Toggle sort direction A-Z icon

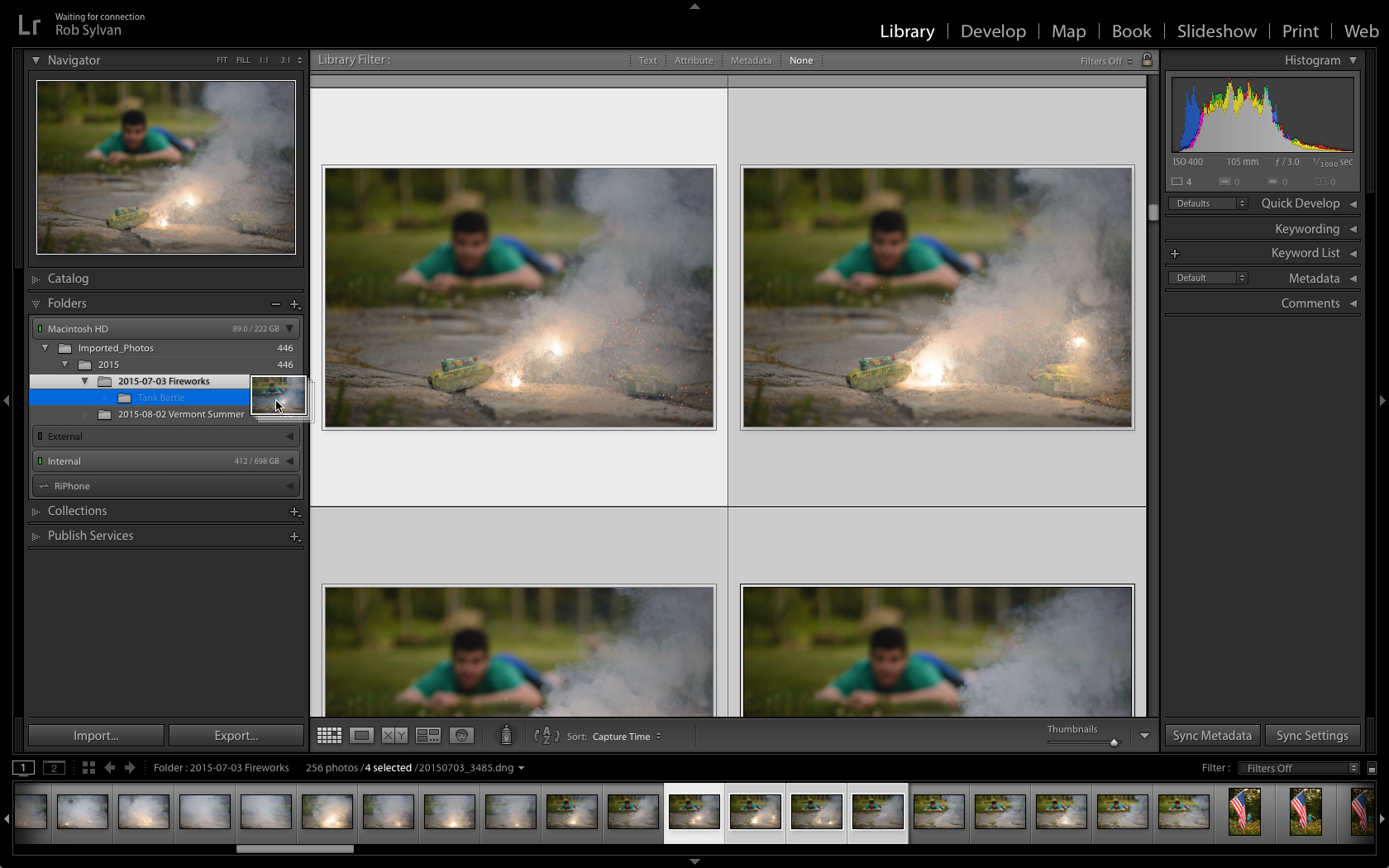[547, 735]
